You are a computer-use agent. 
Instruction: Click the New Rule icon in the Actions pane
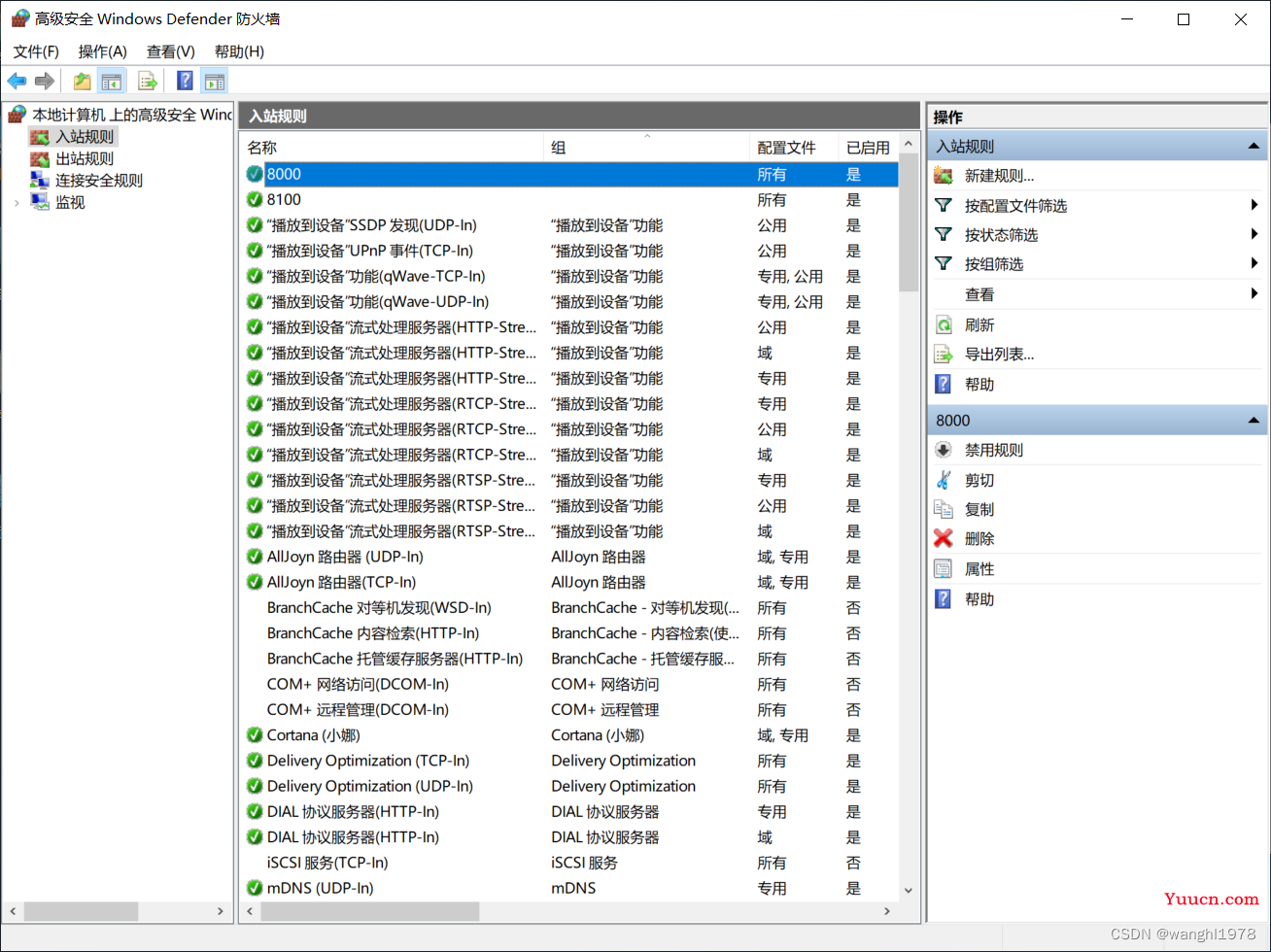pos(944,176)
